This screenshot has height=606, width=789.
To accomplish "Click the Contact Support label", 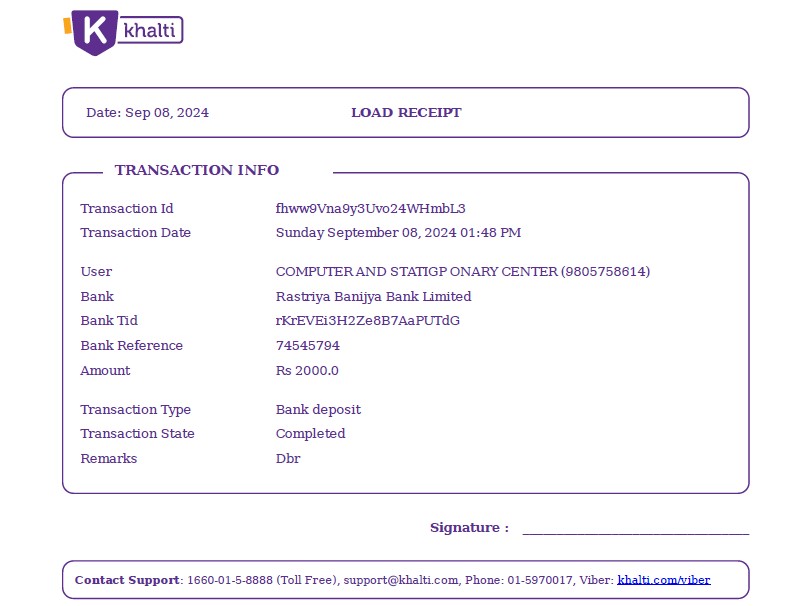I will point(127,580).
